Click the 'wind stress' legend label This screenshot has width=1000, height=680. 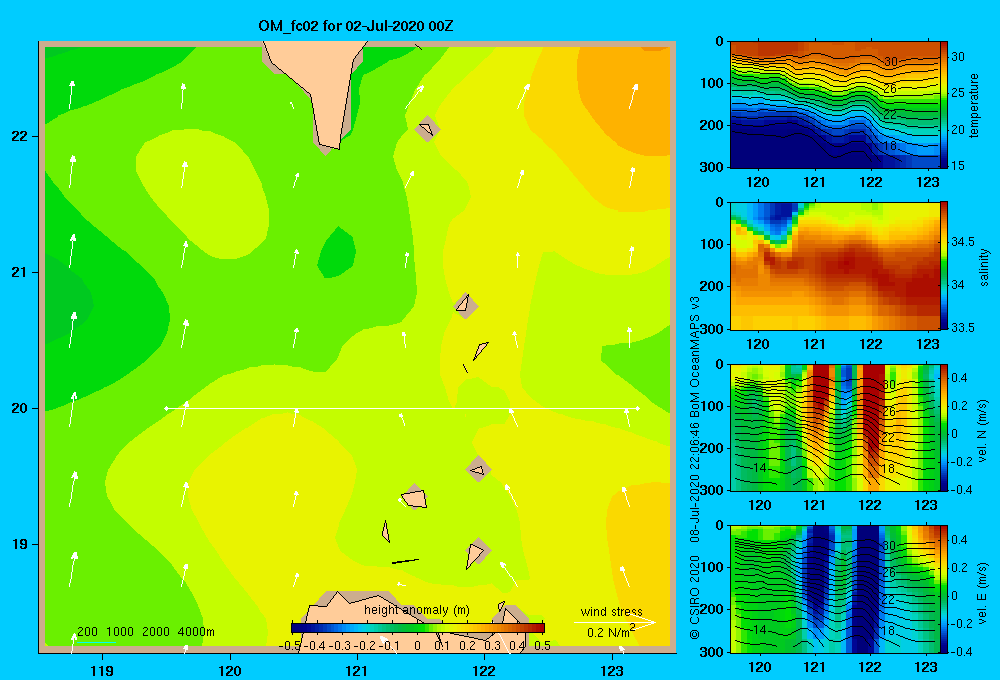pyautogui.click(x=611, y=611)
